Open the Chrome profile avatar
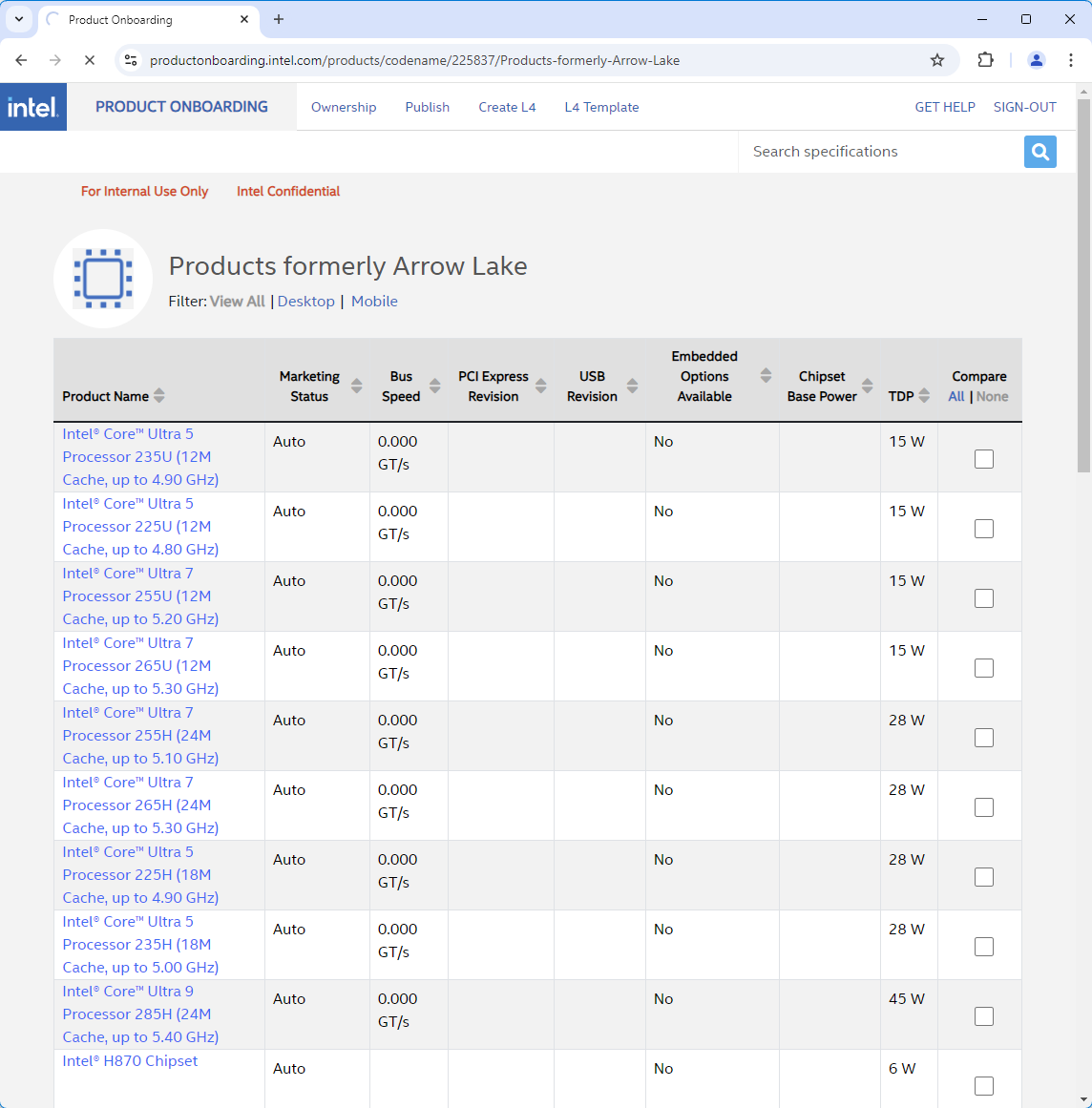Image resolution: width=1092 pixels, height=1108 pixels. [x=1037, y=60]
